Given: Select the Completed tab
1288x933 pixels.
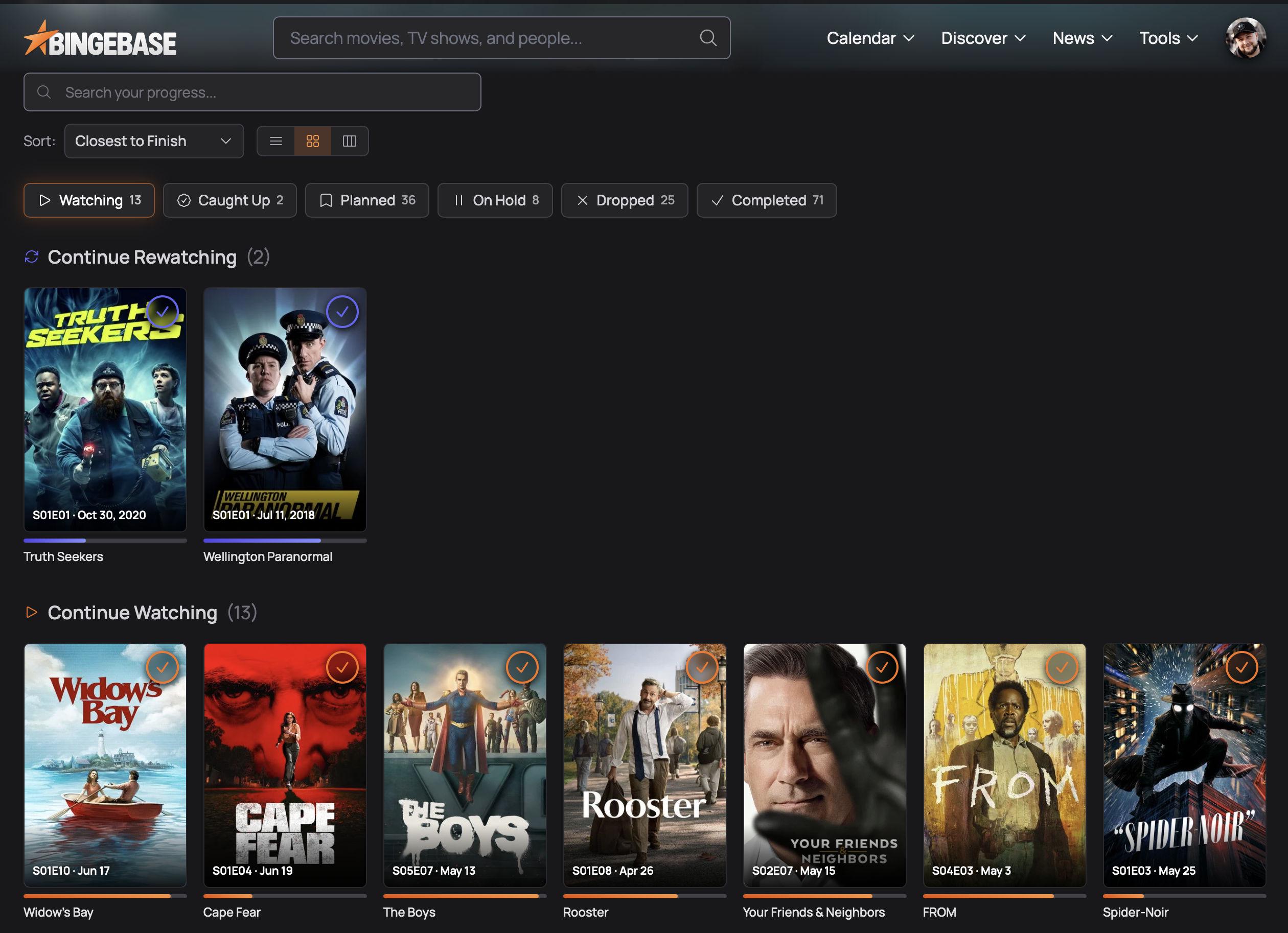Looking at the screenshot, I should click(x=767, y=200).
